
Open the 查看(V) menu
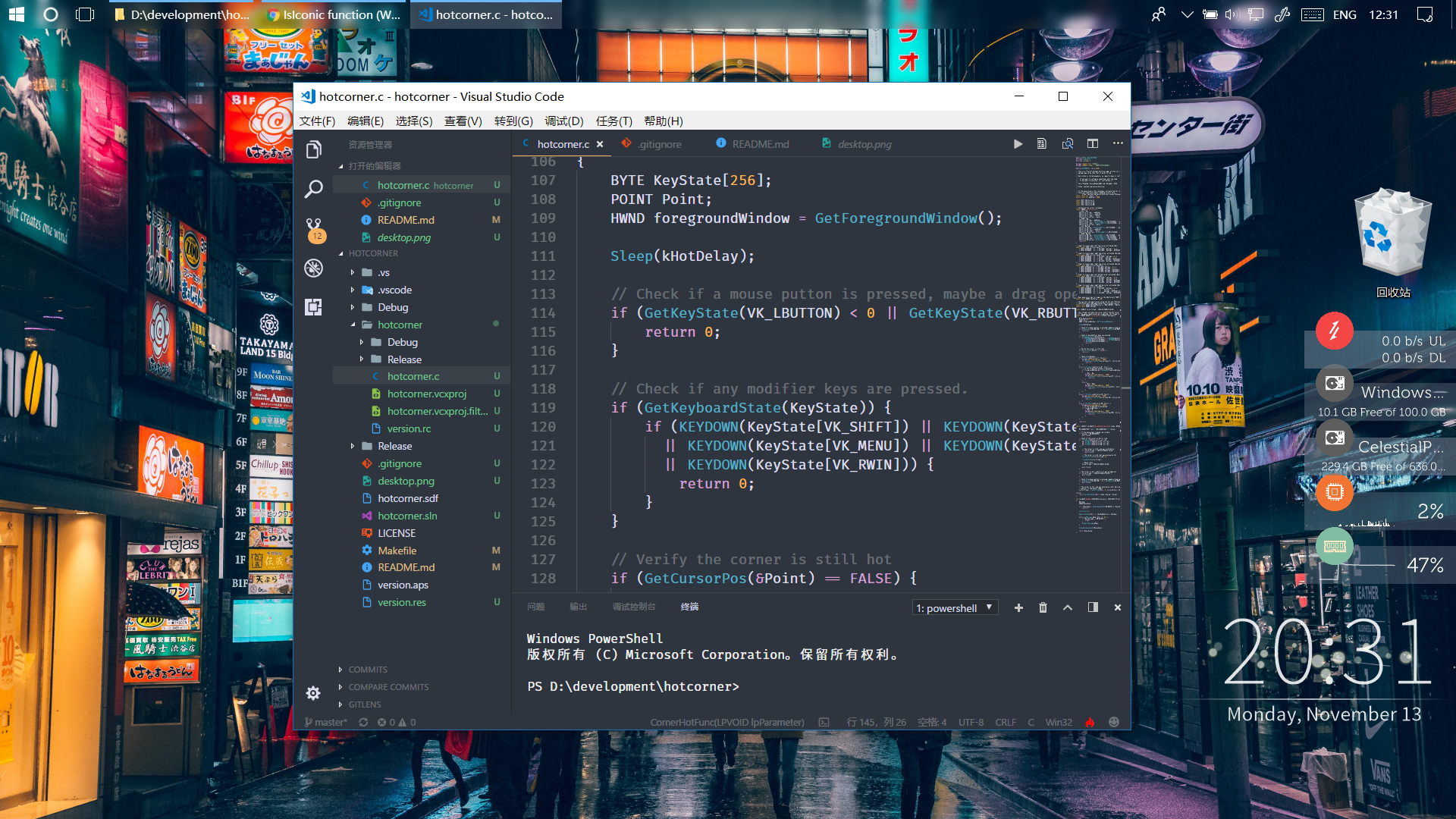click(x=463, y=121)
